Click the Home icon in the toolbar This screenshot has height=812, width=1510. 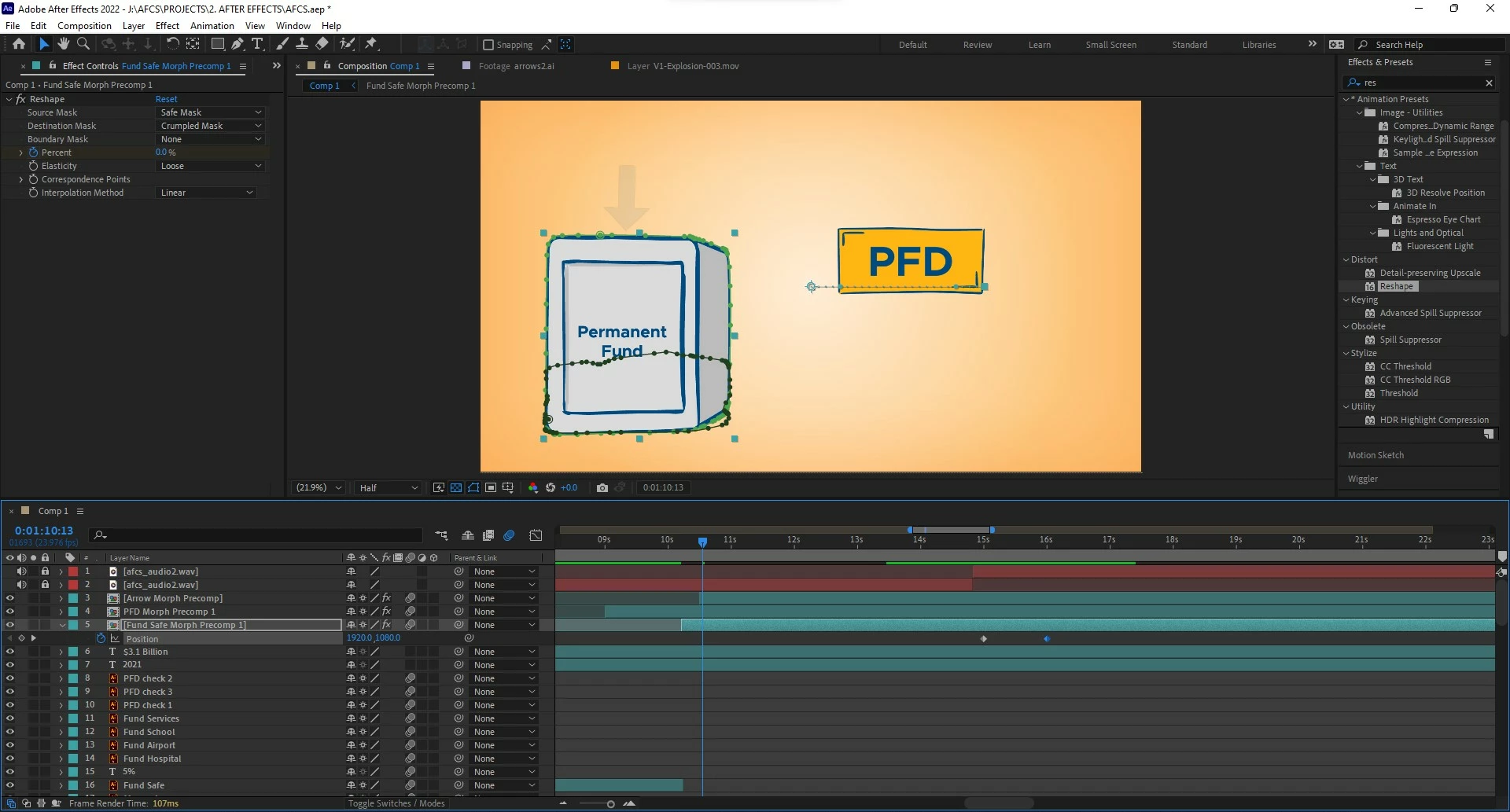(19, 44)
